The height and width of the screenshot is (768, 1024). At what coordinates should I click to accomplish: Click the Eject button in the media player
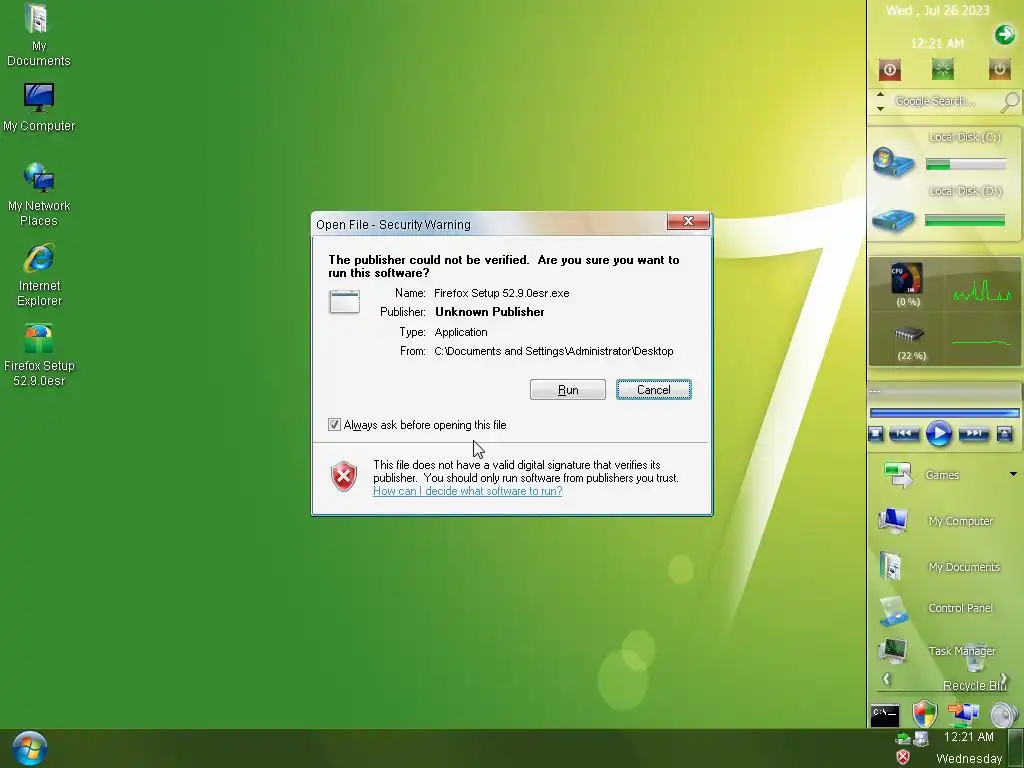pyautogui.click(x=1004, y=434)
